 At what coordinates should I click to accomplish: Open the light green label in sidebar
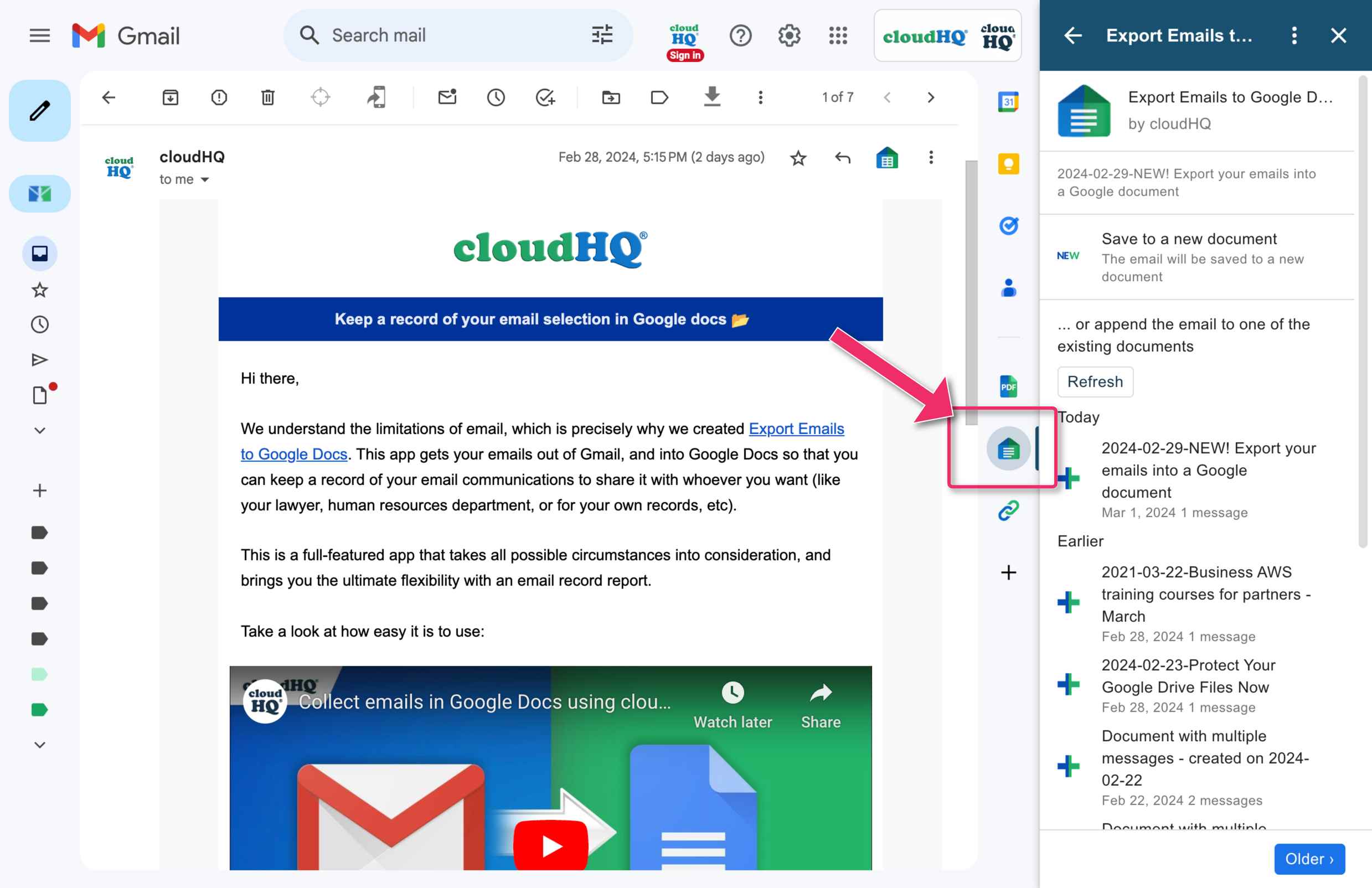click(40, 674)
